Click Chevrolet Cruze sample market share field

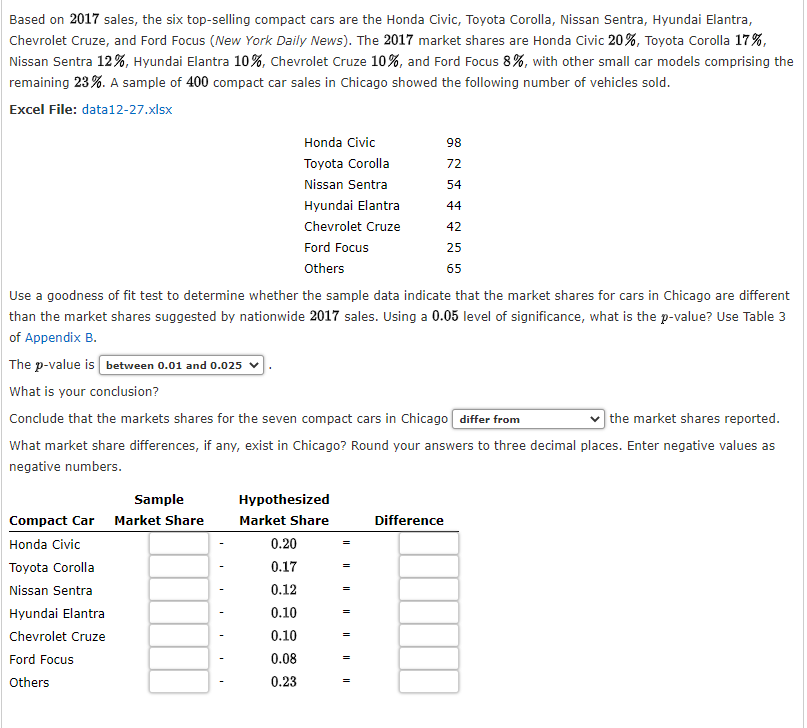179,636
